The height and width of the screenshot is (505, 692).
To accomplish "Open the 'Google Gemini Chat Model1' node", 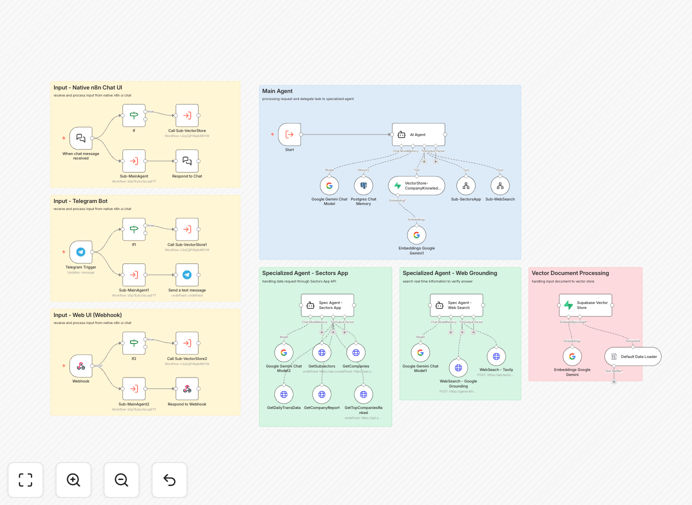I will tap(420, 353).
